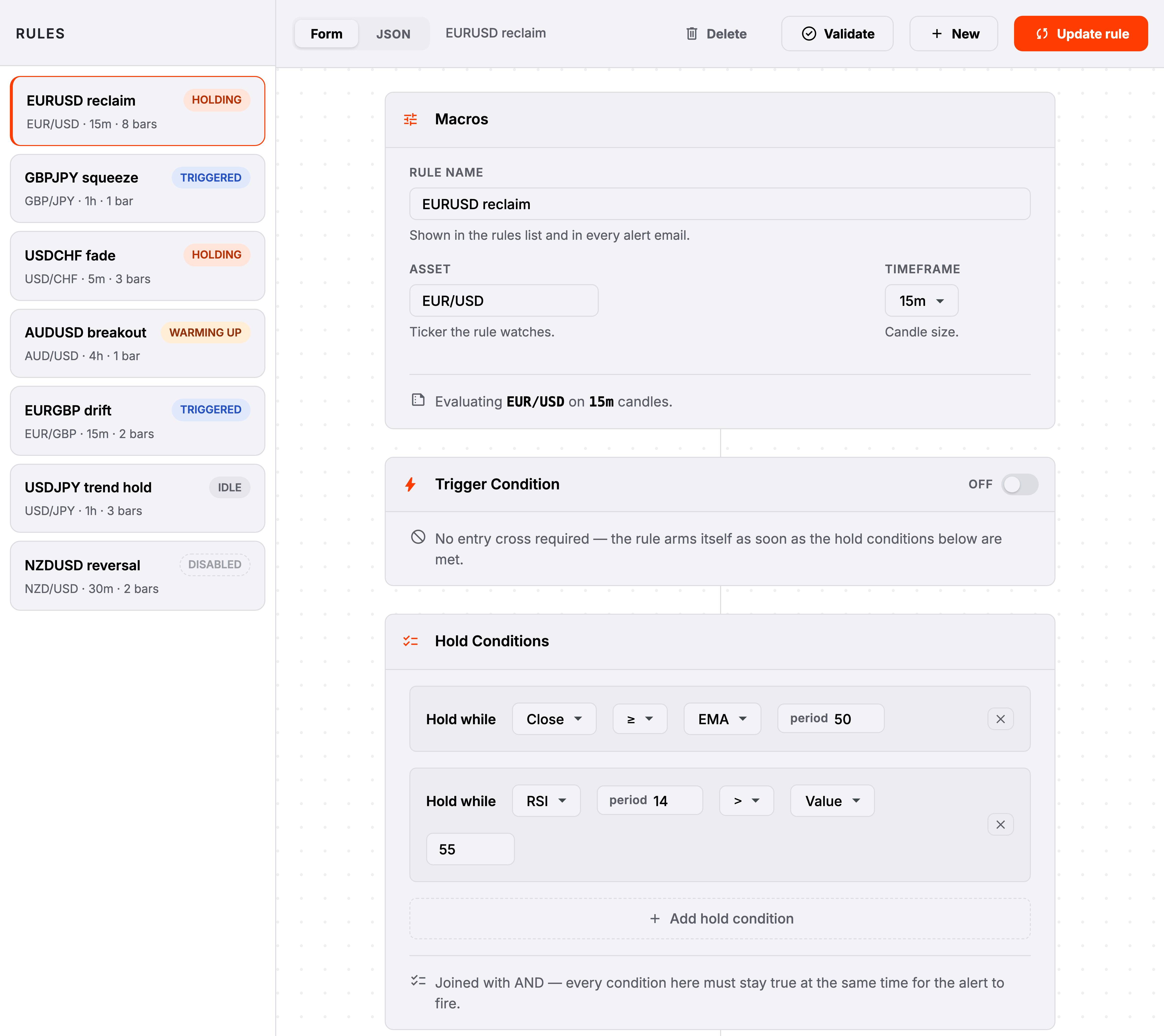The height and width of the screenshot is (1036, 1164).
Task: Select the NZDUSD reversal rule
Action: click(138, 576)
